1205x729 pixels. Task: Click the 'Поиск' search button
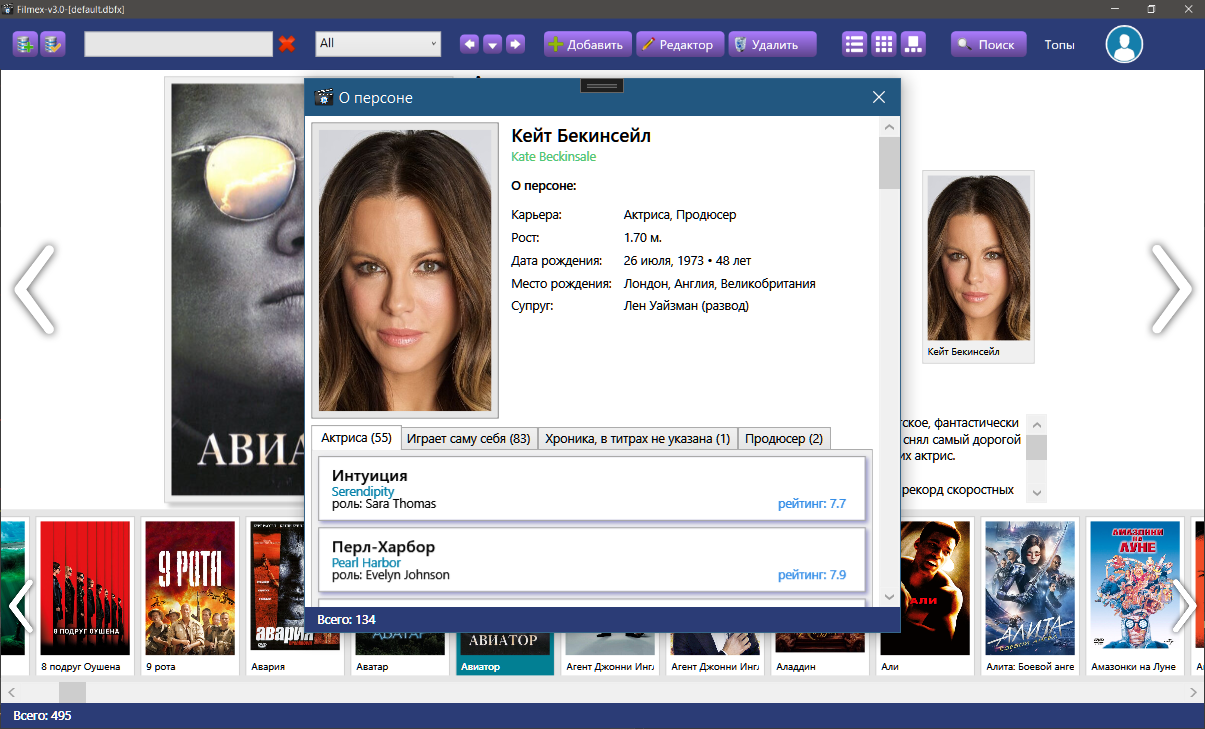988,44
